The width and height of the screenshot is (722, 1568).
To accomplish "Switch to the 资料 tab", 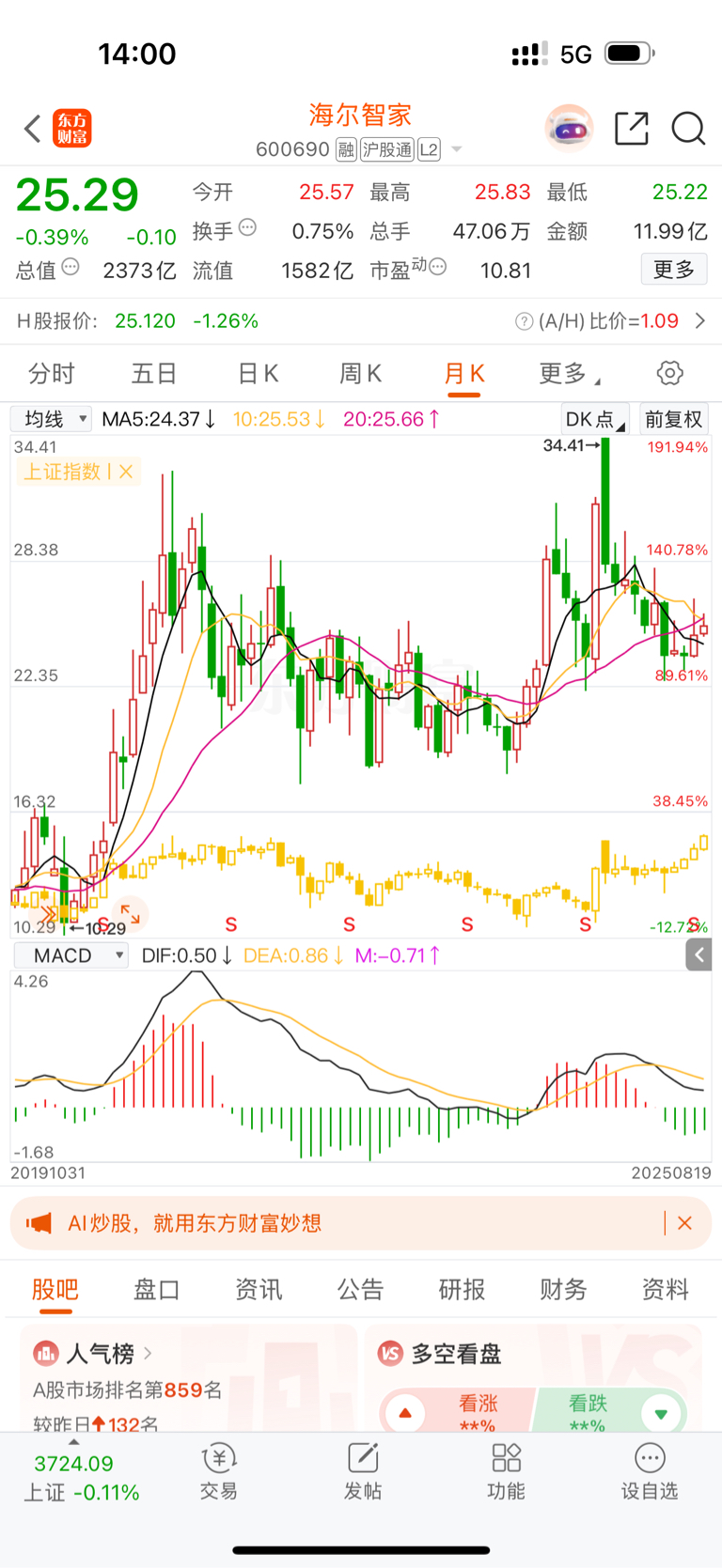I will pos(665,1289).
